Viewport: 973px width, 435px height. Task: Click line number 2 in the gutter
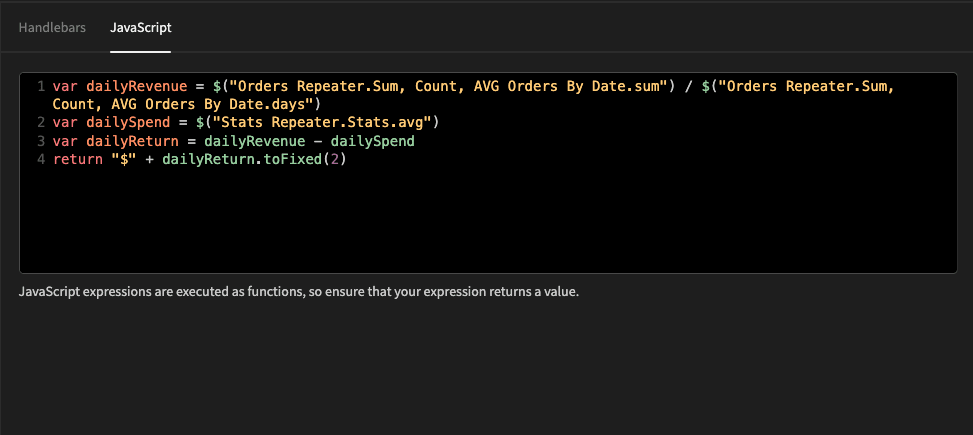[x=41, y=123]
